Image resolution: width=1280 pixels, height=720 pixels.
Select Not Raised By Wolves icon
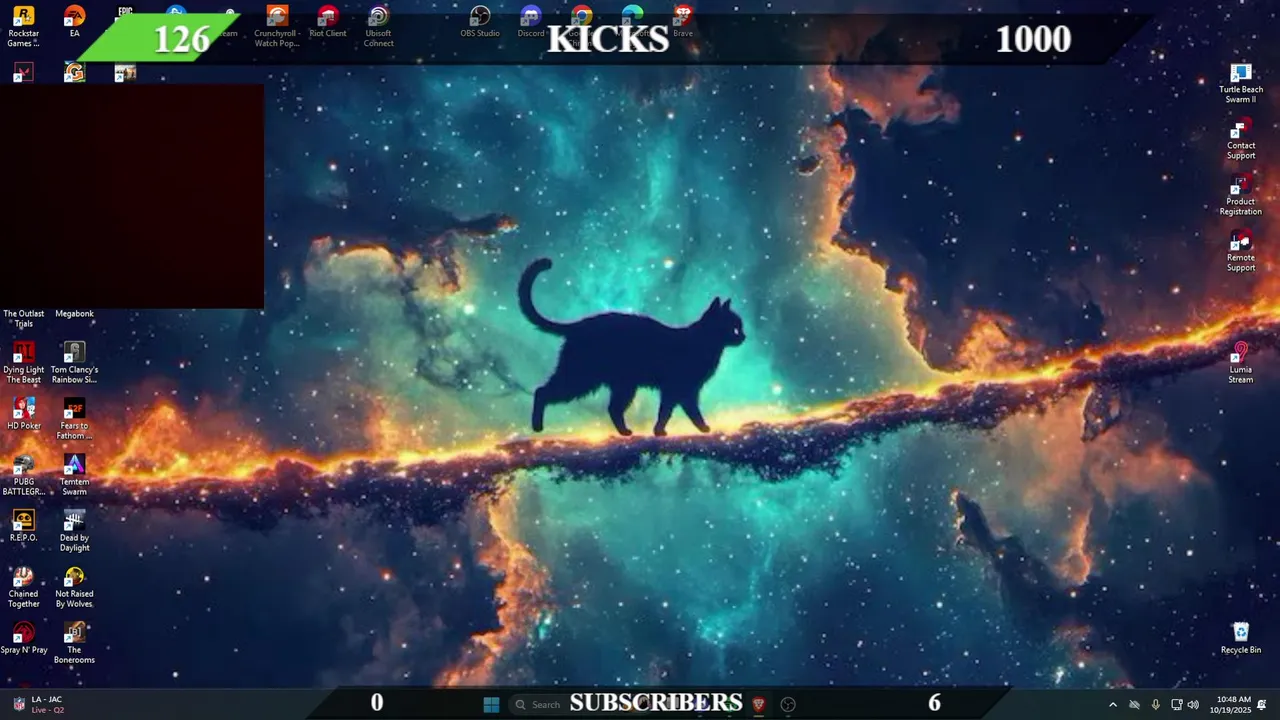click(74, 587)
